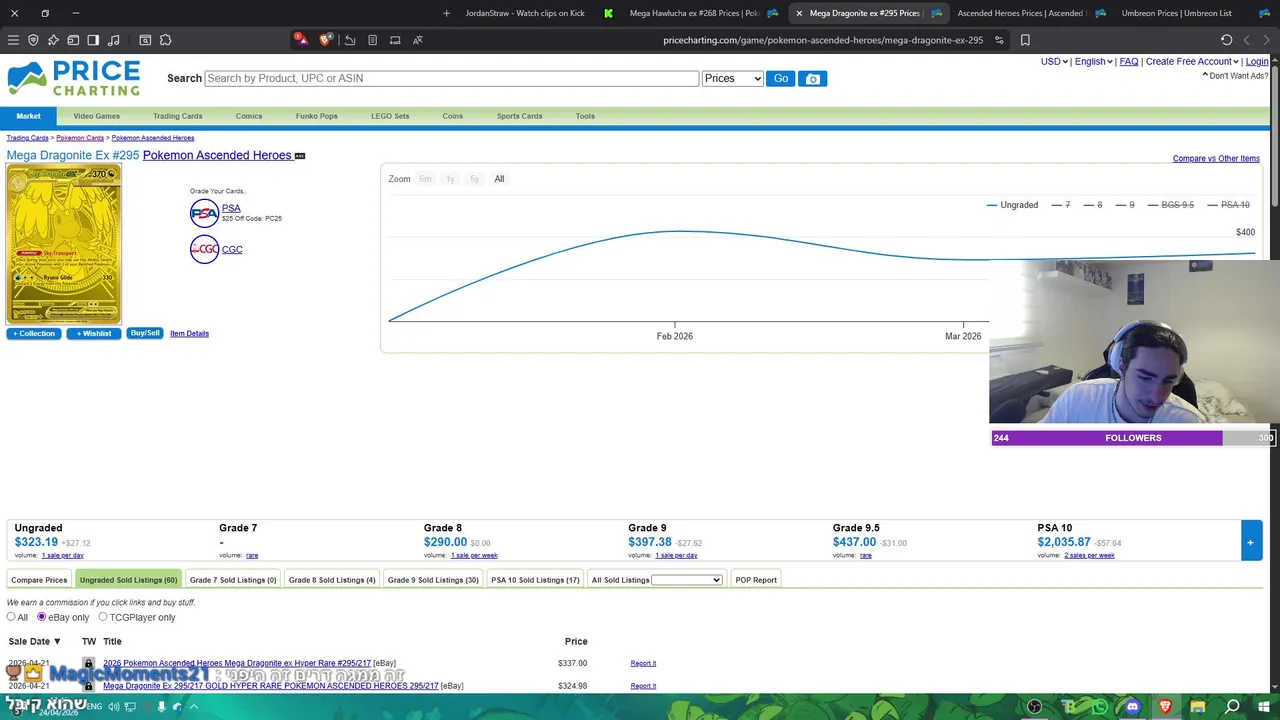Open Compare vs Other Items link
This screenshot has width=1280, height=720.
tap(1216, 159)
